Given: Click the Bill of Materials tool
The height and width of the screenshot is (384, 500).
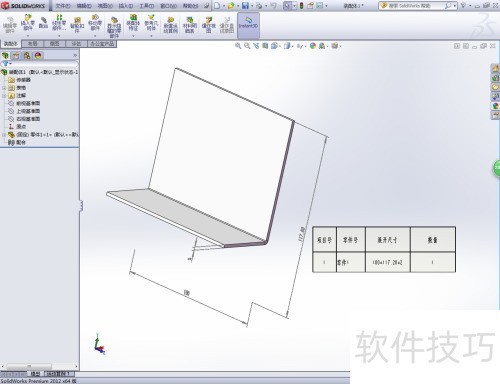Looking at the screenshot, I should 189,25.
